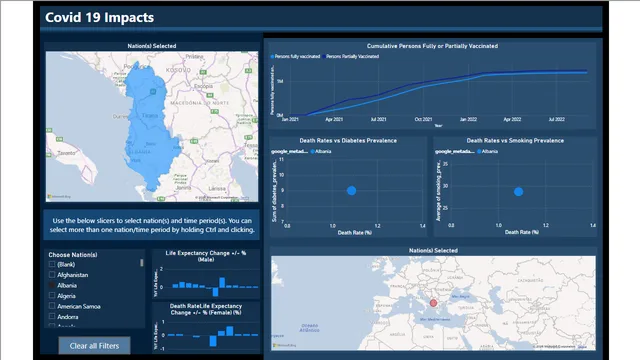This screenshot has width=640, height=360.
Task: Select Albania data point in Diabetes scatter
Action: (351, 191)
